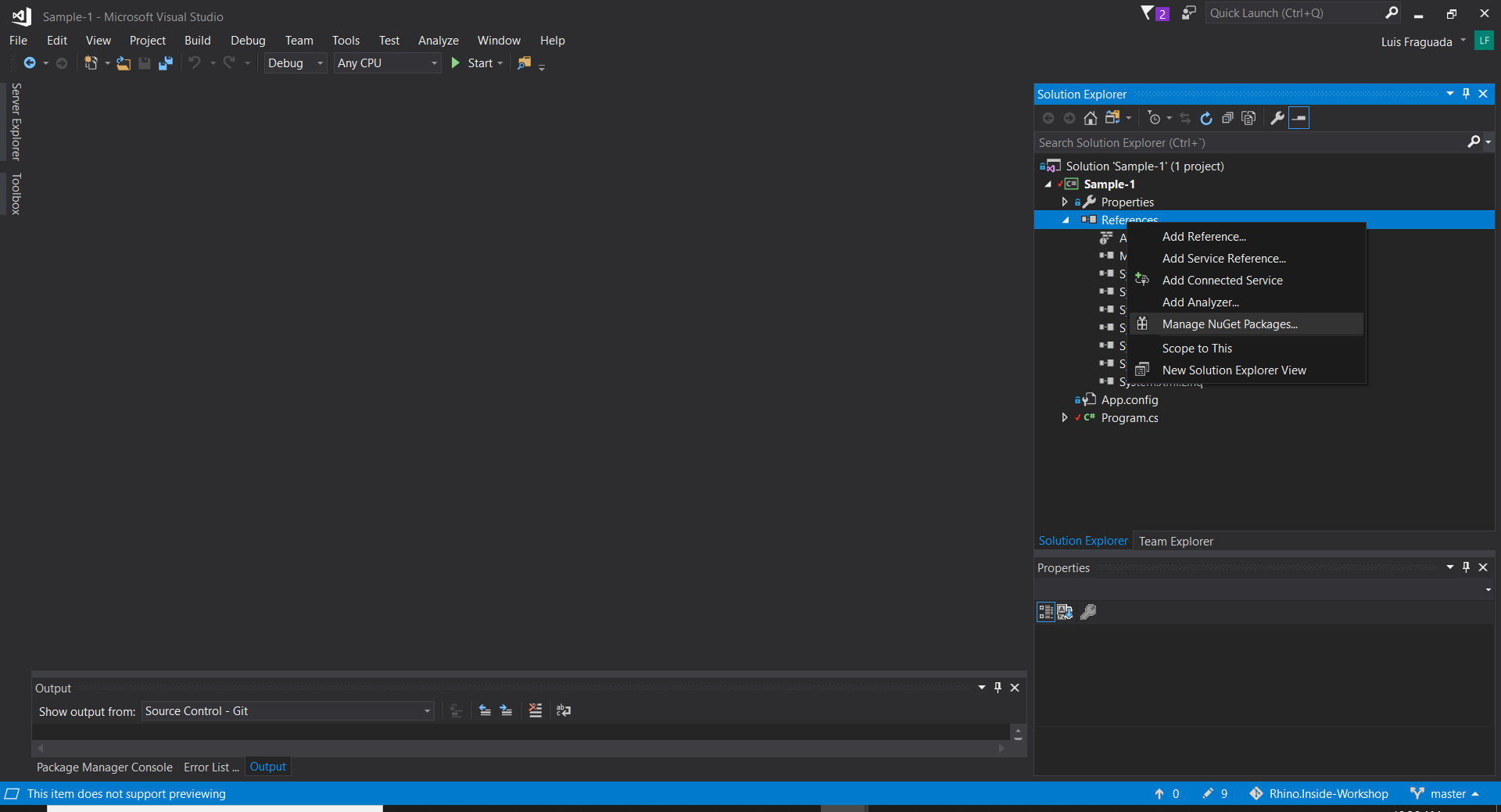The image size is (1501, 812).
Task: Select Manage NuGet Packages... menu entry
Action: click(1246, 324)
